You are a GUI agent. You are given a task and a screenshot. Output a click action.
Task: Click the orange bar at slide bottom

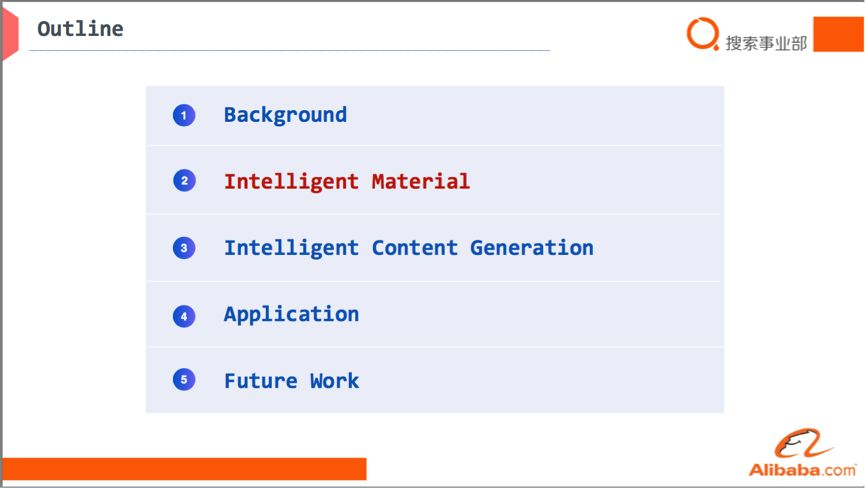click(x=184, y=469)
